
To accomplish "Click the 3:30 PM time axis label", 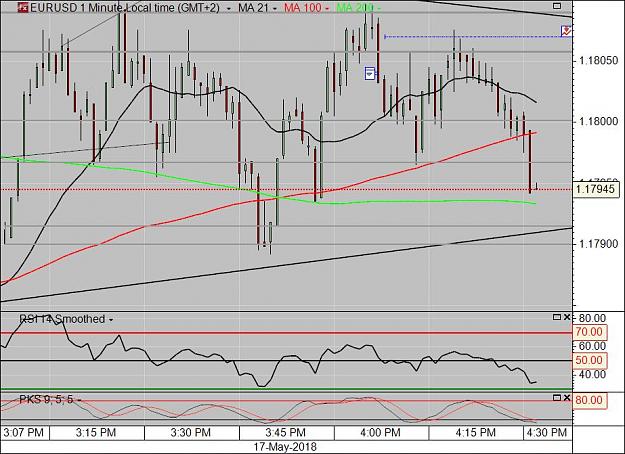I will click(x=191, y=432).
